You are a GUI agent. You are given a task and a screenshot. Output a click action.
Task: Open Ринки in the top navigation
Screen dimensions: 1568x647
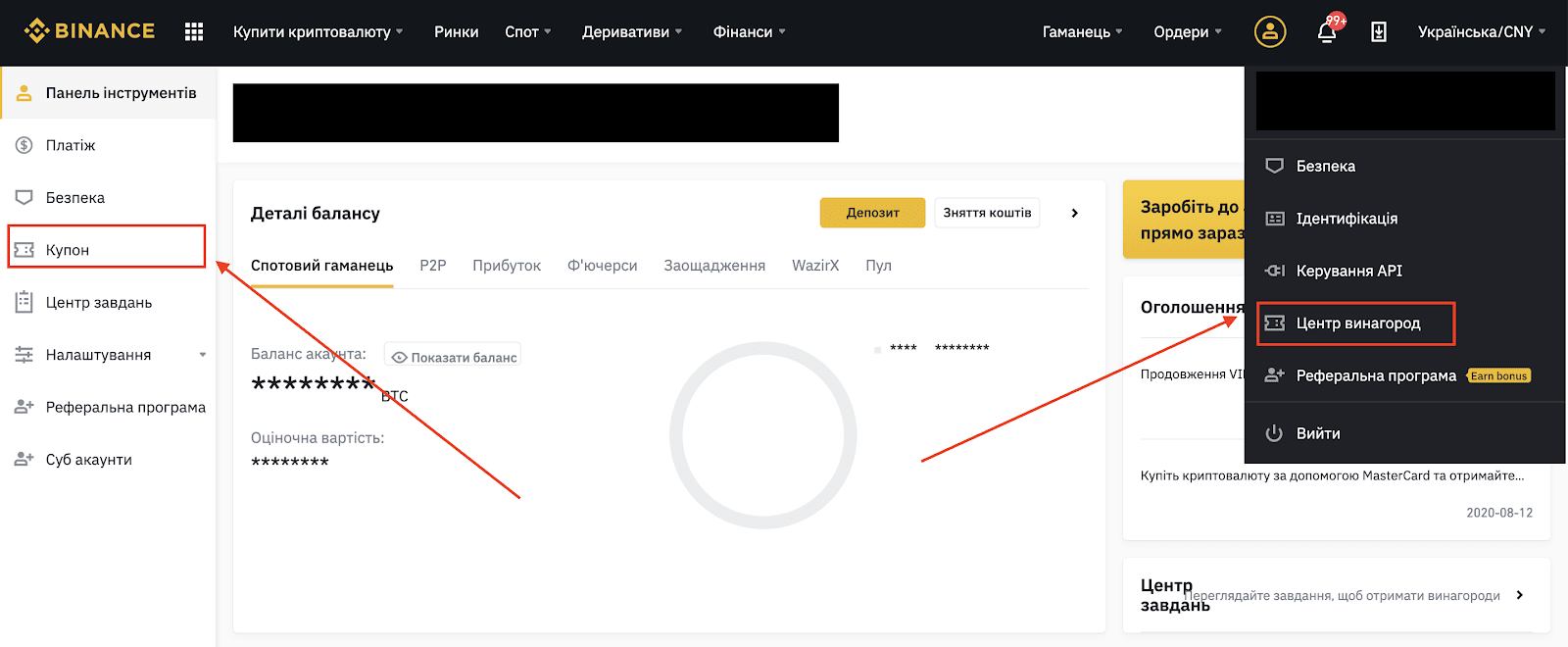click(457, 31)
